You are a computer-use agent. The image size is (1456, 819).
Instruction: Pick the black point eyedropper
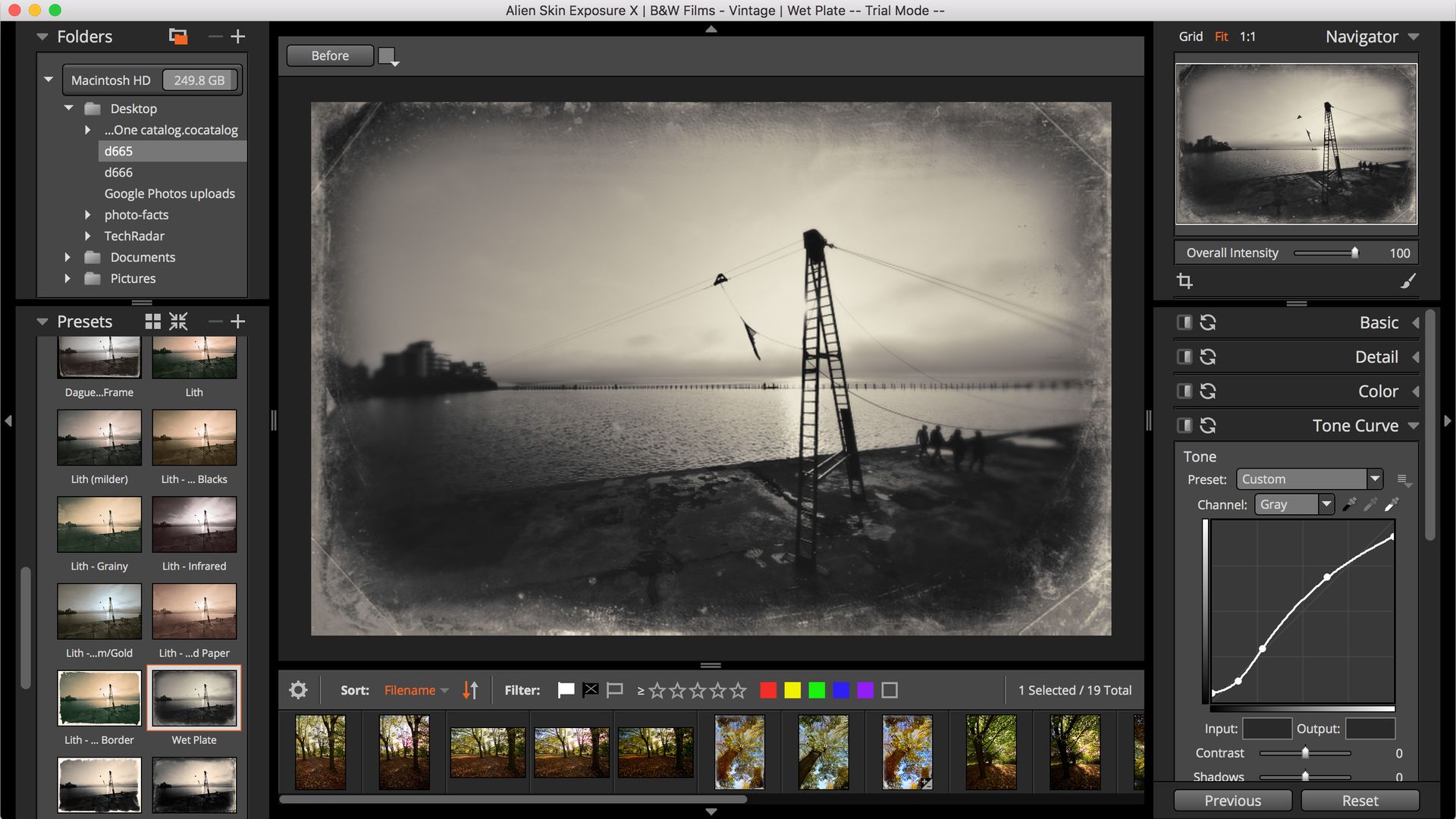pyautogui.click(x=1349, y=504)
